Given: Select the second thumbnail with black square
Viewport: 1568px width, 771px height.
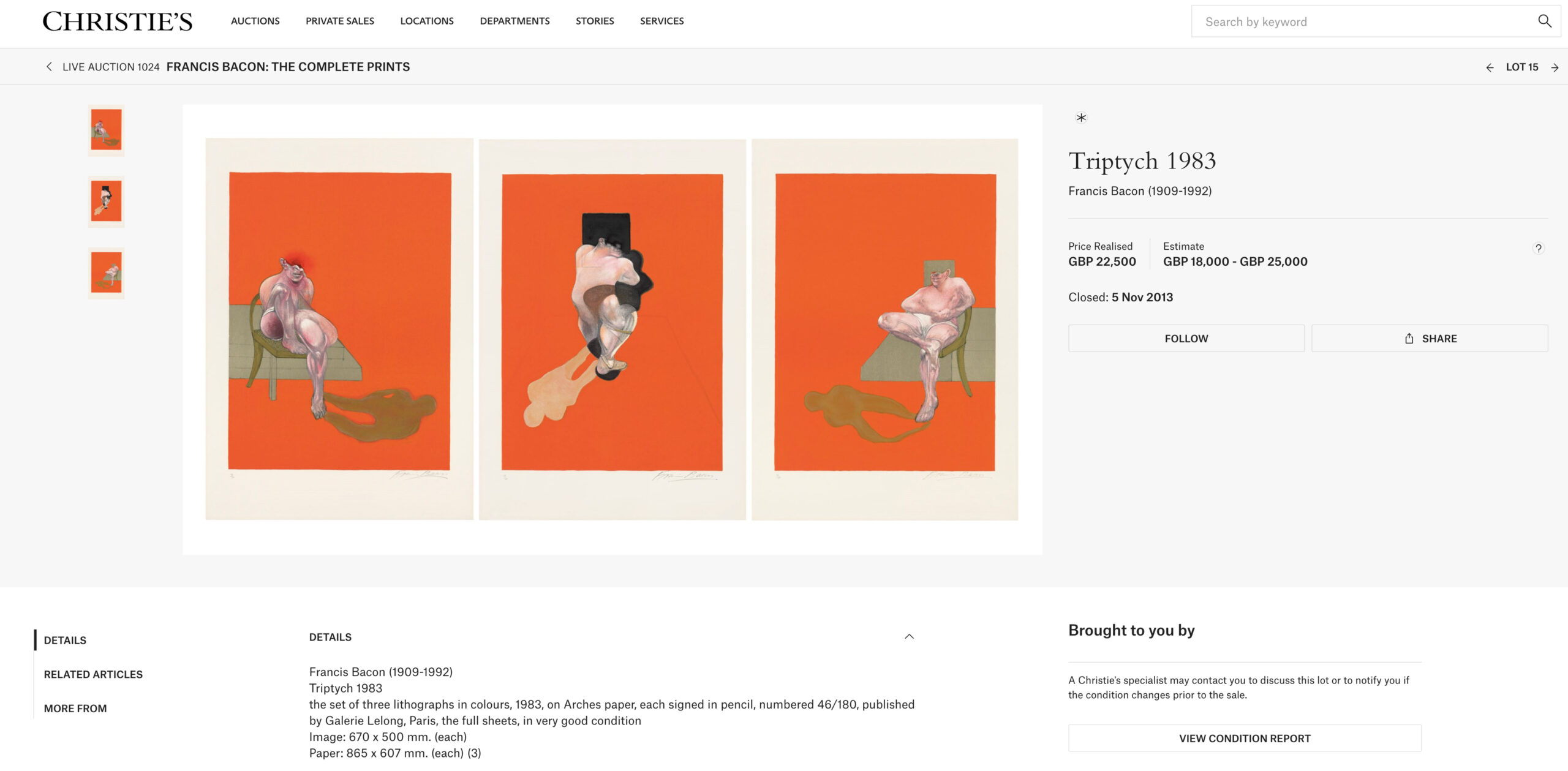Looking at the screenshot, I should click(x=106, y=201).
